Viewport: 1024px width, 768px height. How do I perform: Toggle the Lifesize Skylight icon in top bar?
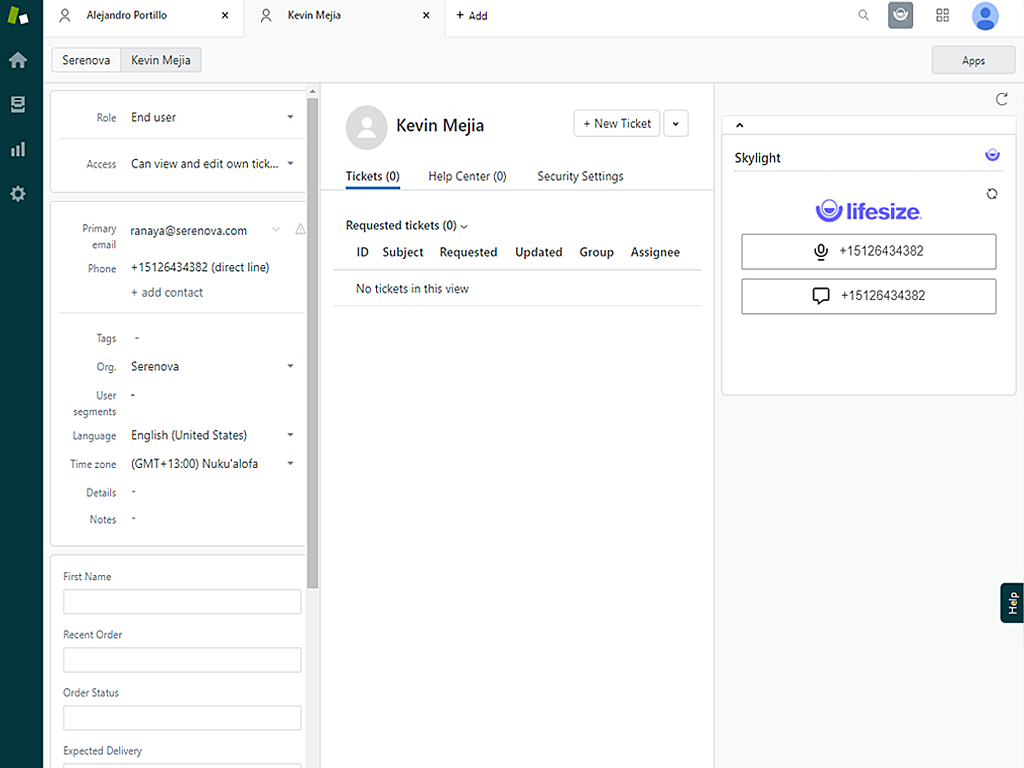coord(900,16)
